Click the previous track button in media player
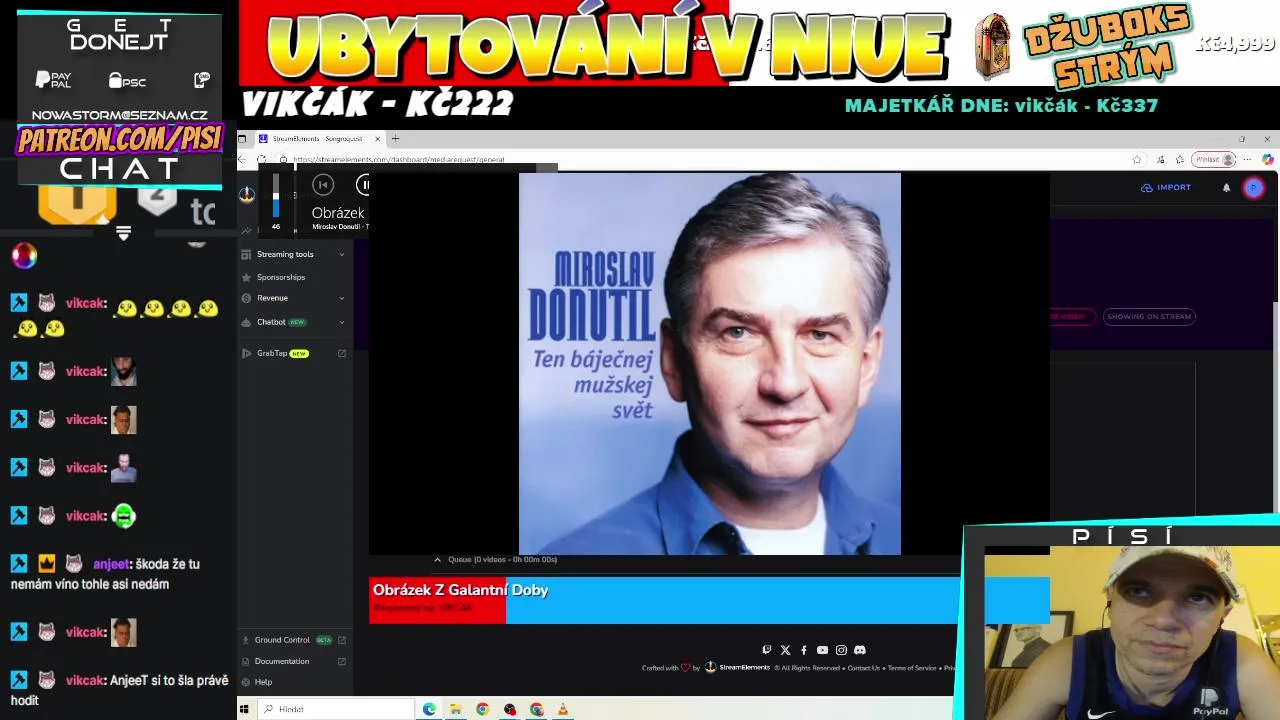This screenshot has height=720, width=1280. 323,184
